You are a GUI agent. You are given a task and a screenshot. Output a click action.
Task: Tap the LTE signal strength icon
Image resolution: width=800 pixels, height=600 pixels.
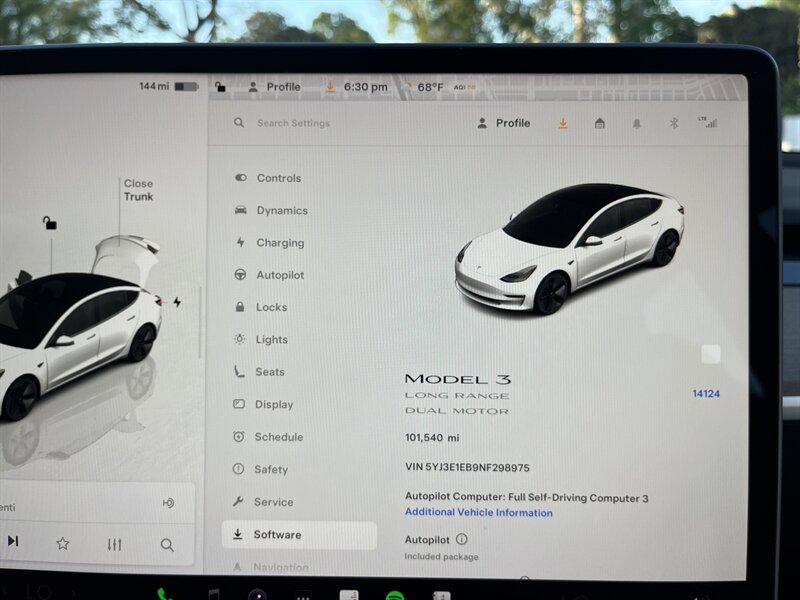[x=708, y=122]
